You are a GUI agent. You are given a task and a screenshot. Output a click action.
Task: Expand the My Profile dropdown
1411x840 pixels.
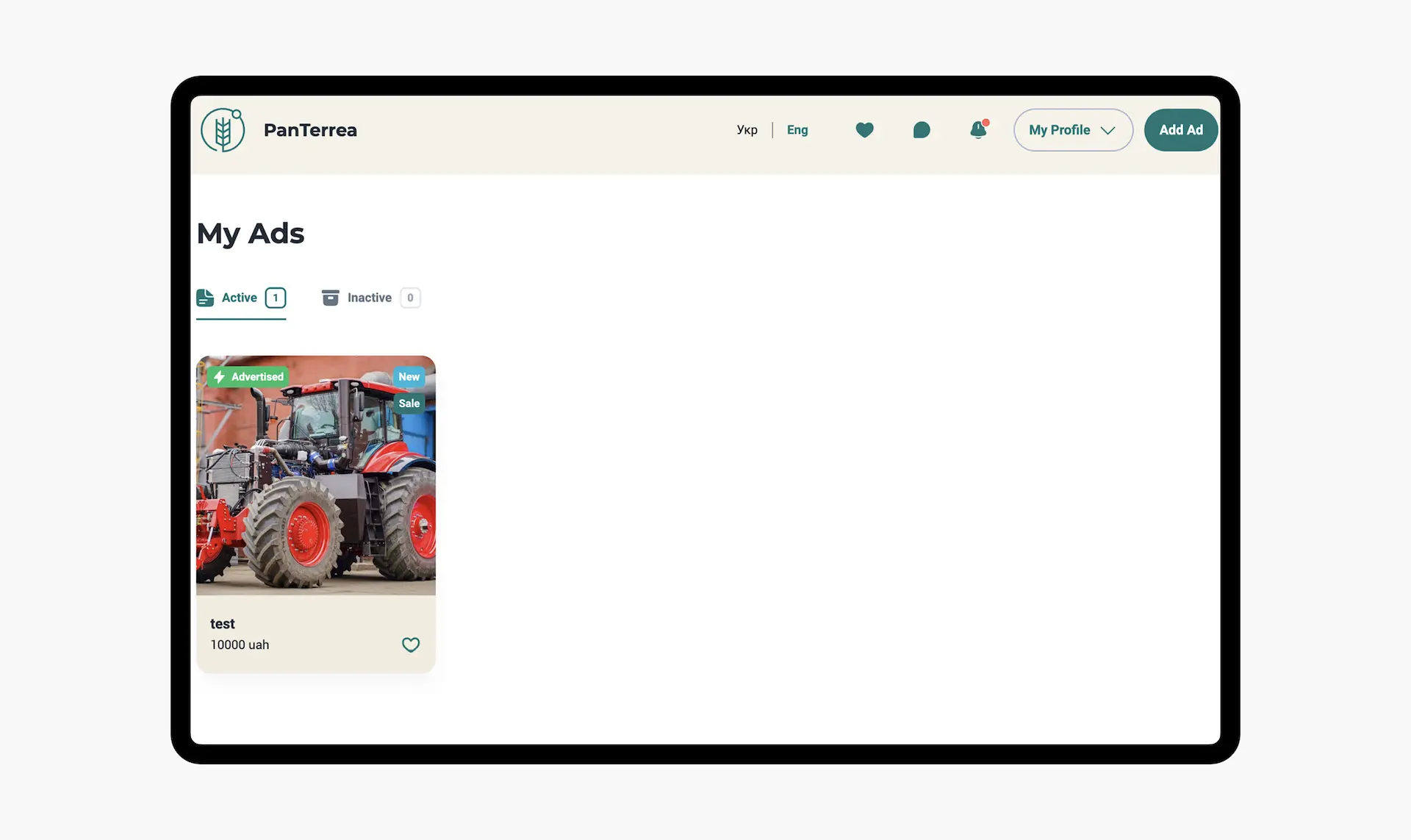pos(1060,130)
